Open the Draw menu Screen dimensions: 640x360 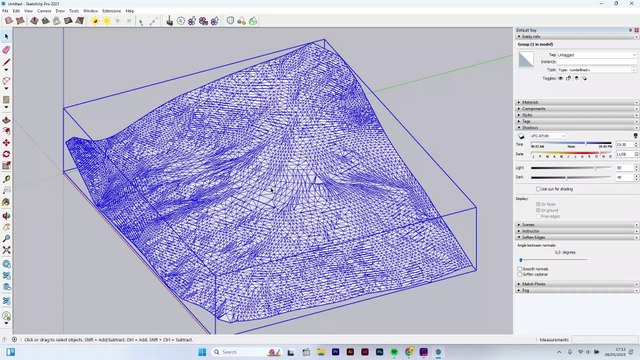[60, 11]
